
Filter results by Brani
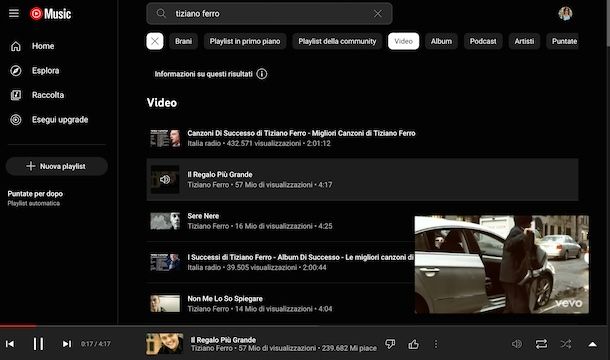tap(183, 41)
